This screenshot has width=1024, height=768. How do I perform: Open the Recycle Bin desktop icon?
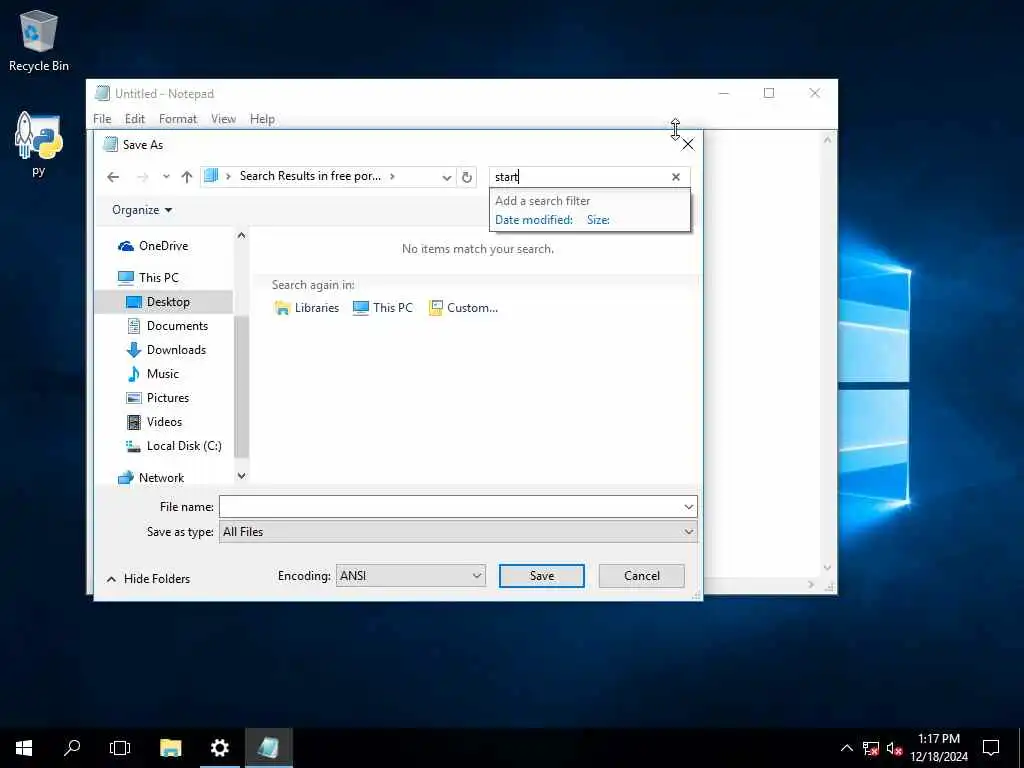click(x=39, y=40)
